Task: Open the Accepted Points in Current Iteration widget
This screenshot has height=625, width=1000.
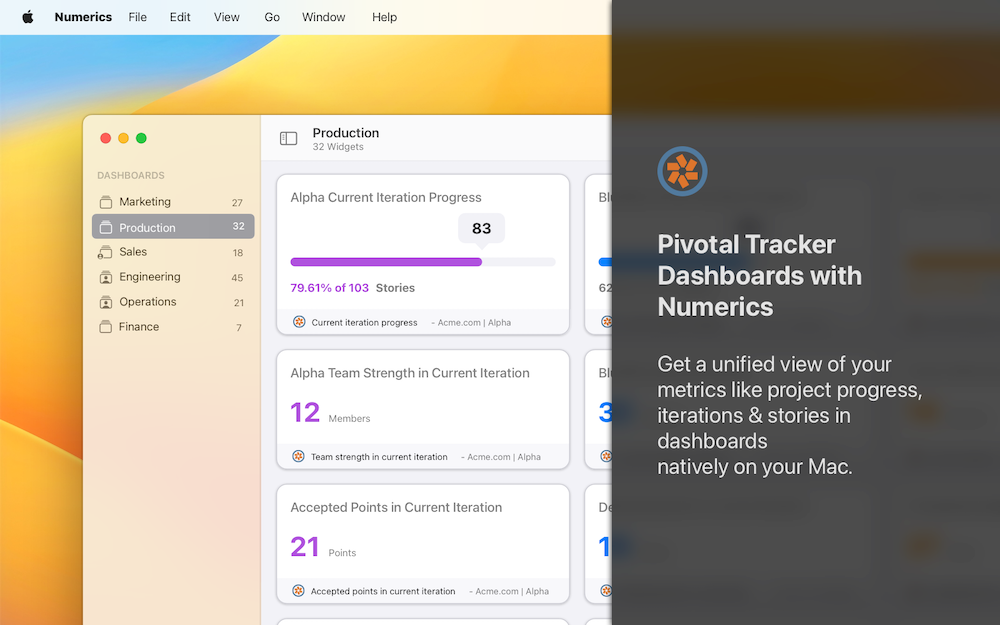Action: coord(423,544)
